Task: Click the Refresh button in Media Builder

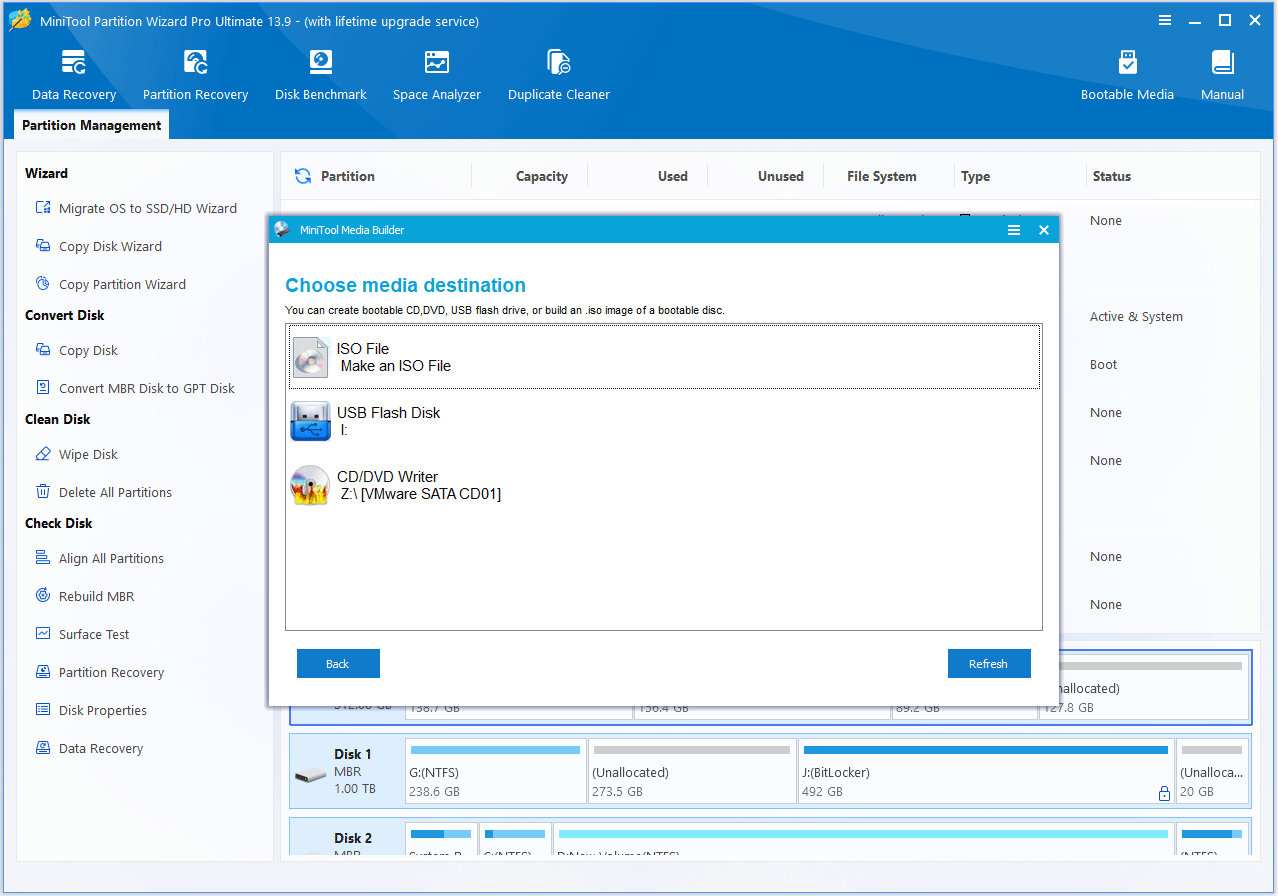Action: coord(989,664)
